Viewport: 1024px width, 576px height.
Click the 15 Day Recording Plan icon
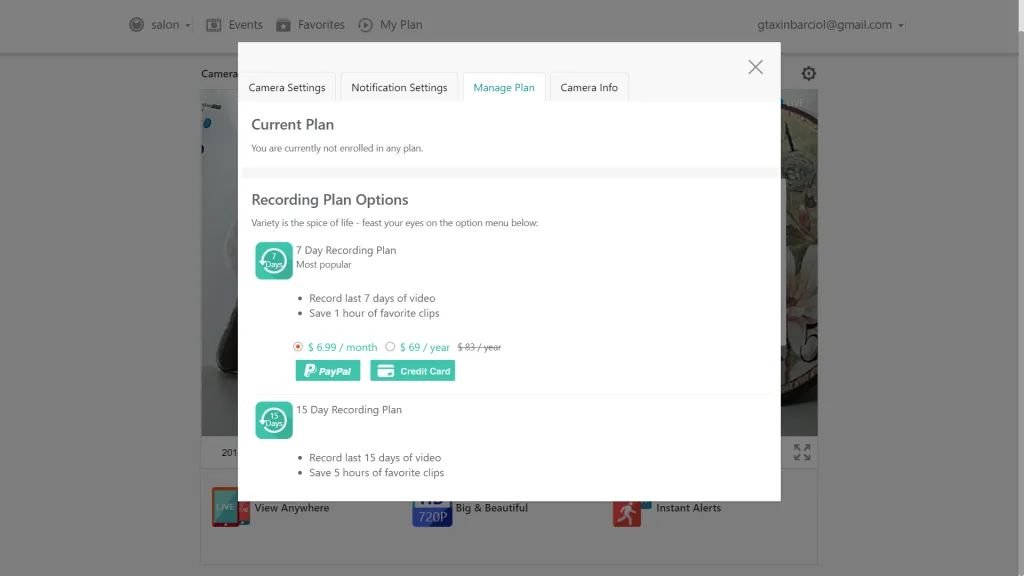click(x=273, y=420)
